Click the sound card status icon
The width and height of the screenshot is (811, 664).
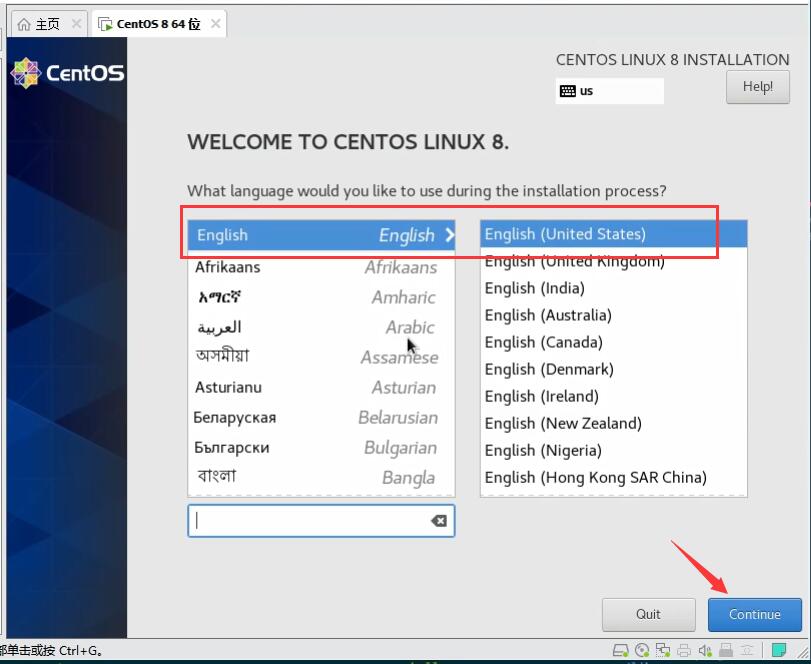pos(705,650)
